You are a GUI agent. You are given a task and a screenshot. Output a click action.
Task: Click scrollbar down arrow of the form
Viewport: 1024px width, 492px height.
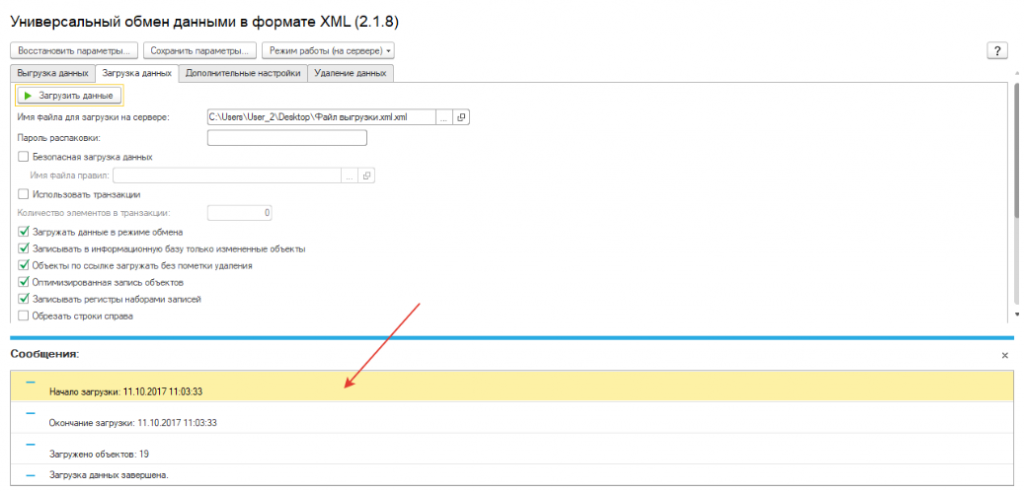click(x=1016, y=314)
